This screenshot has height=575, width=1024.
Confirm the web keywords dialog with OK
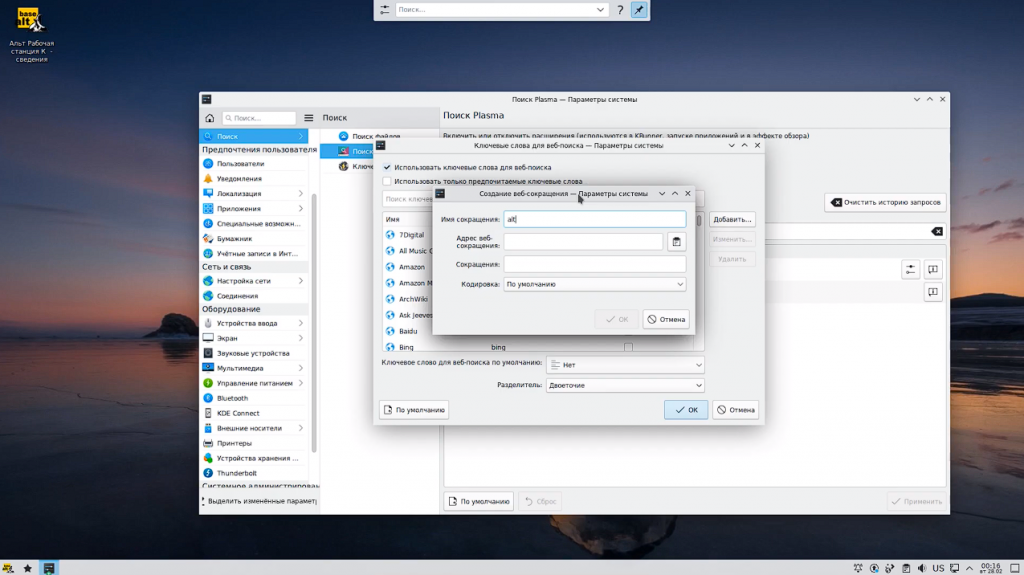coord(686,410)
